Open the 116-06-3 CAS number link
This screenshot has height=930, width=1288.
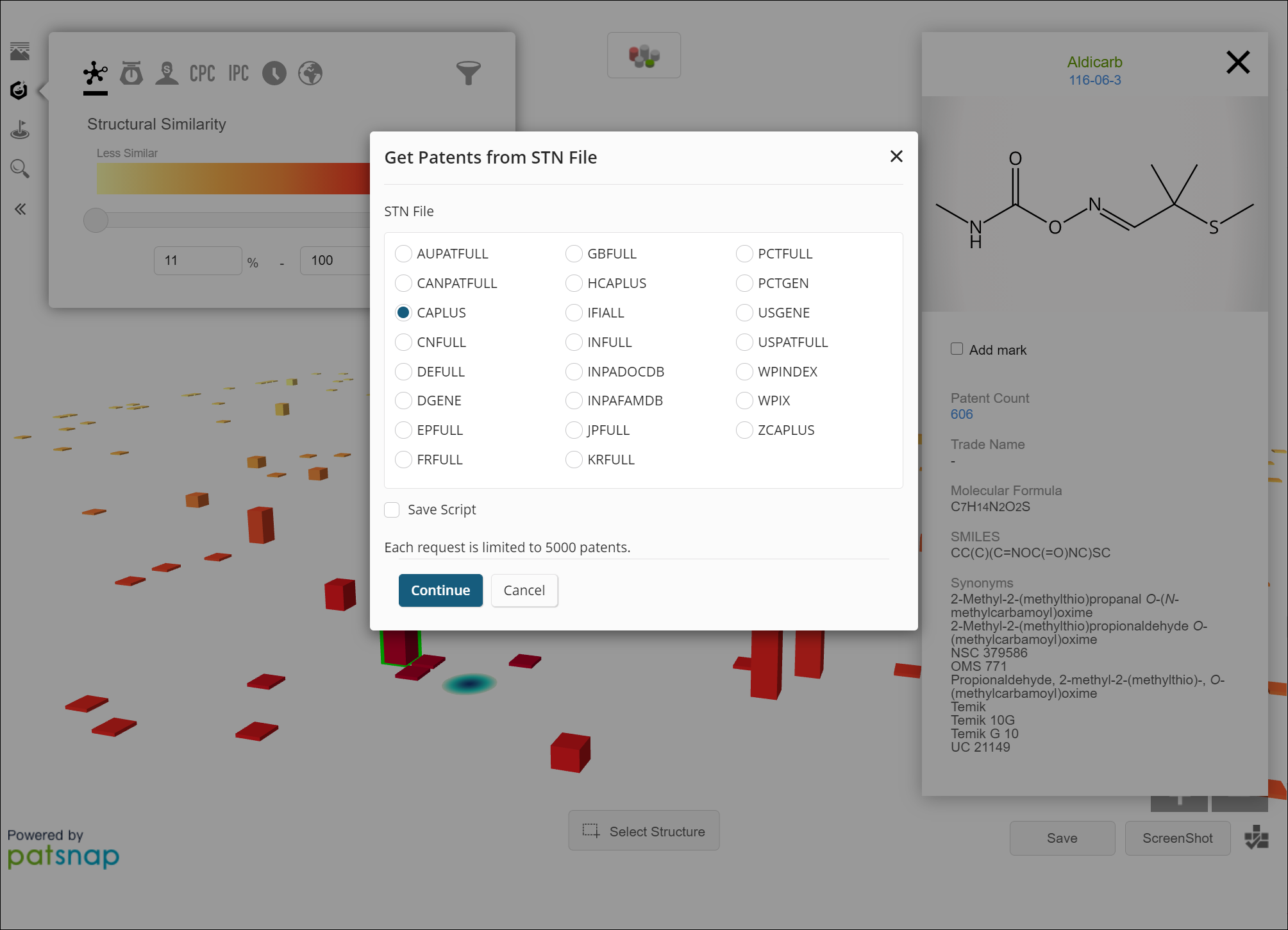pos(1094,80)
